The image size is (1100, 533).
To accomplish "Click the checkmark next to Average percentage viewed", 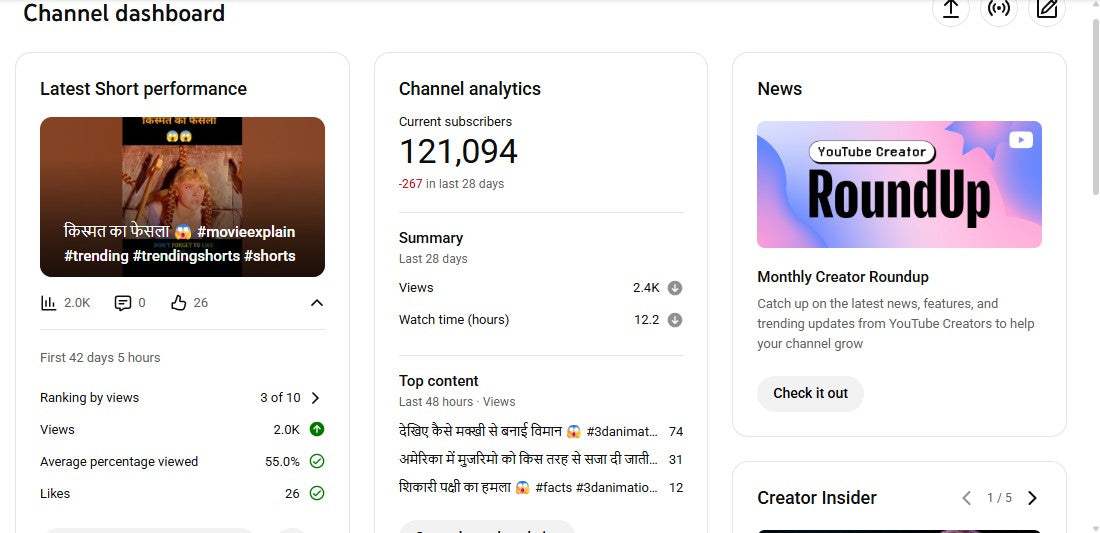I will point(317,461).
